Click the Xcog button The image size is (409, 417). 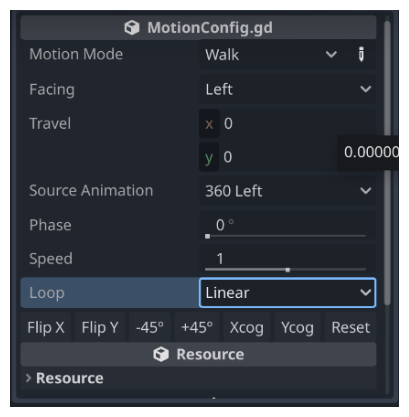click(247, 327)
